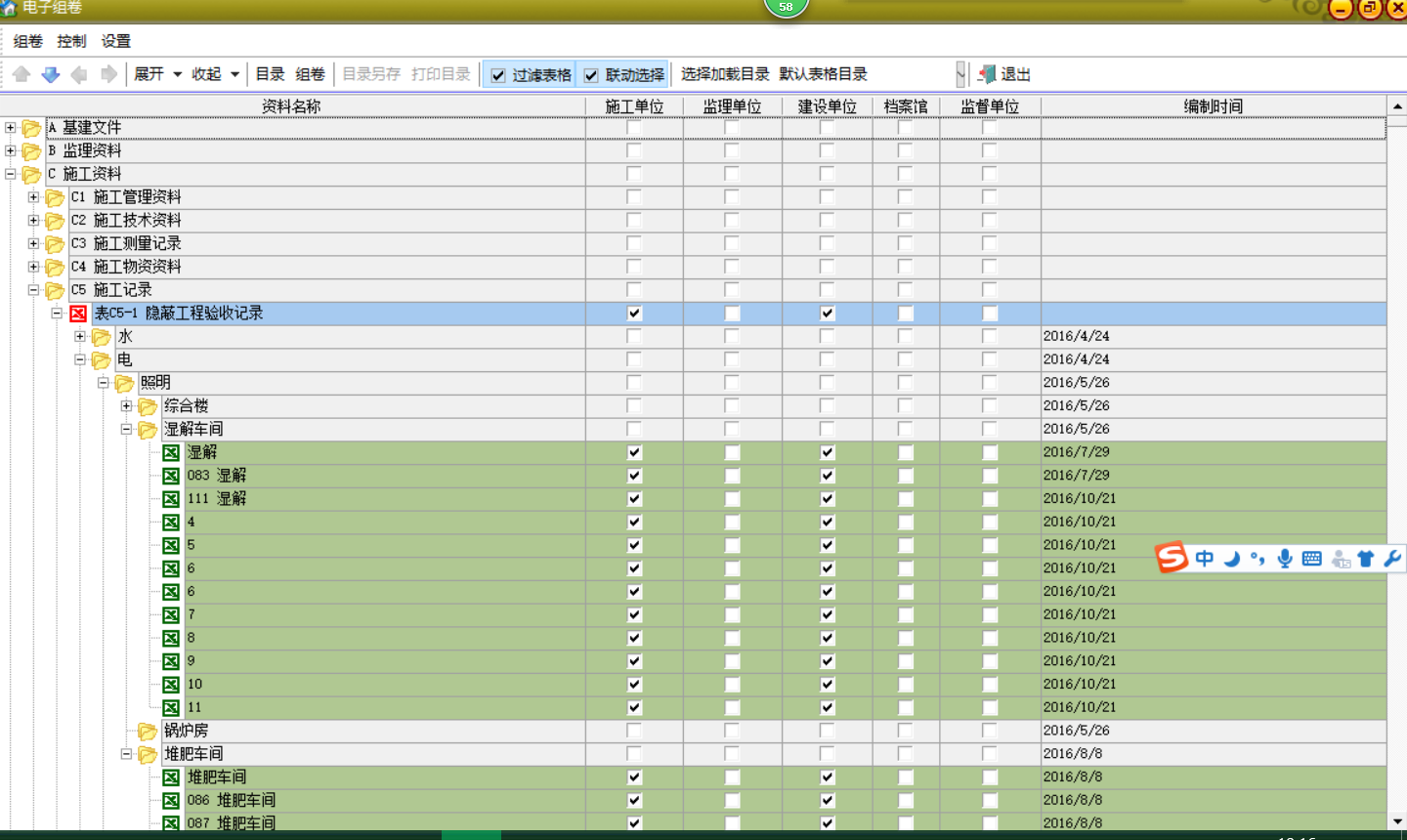Click the green sheet icon beside 083 湿解
1407x840 pixels.
click(x=171, y=476)
